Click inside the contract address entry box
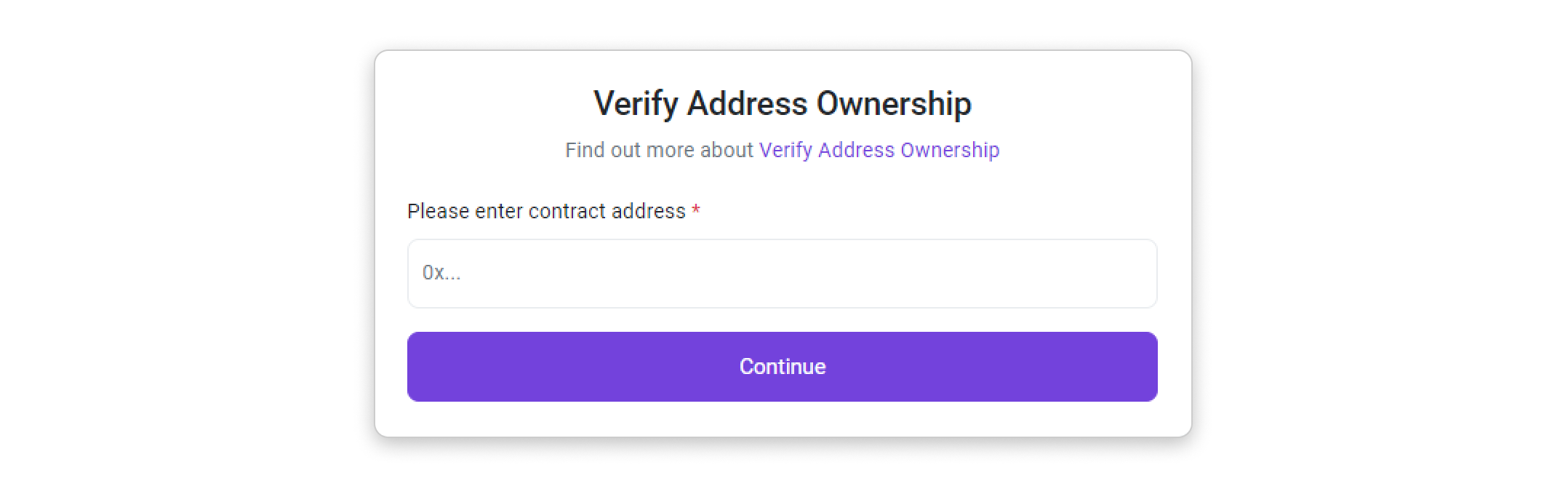Screen dimensions: 1568x489 782,274
